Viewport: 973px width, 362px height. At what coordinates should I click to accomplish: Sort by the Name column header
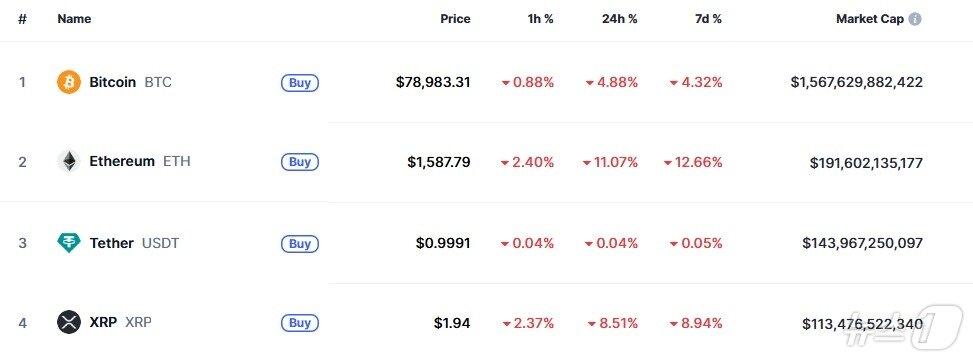coord(74,19)
